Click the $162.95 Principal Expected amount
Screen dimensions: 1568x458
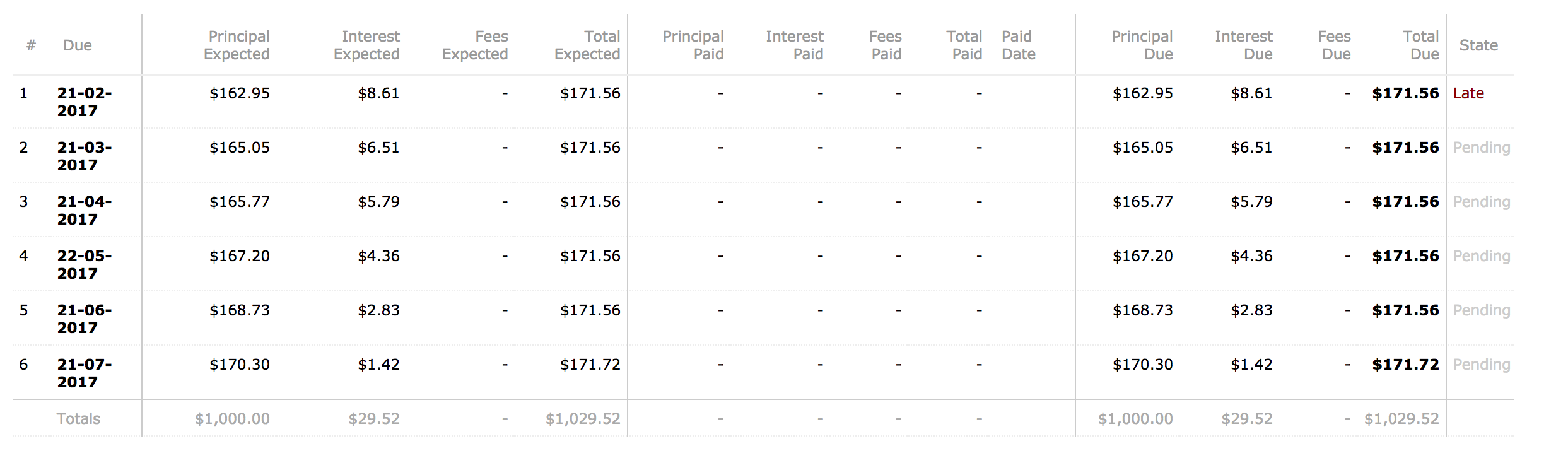point(240,93)
